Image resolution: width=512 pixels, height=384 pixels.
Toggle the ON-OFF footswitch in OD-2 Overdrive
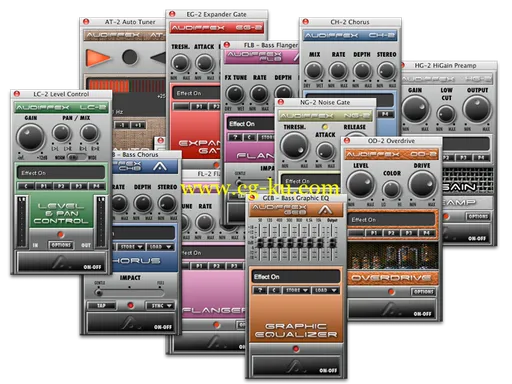(x=392, y=309)
